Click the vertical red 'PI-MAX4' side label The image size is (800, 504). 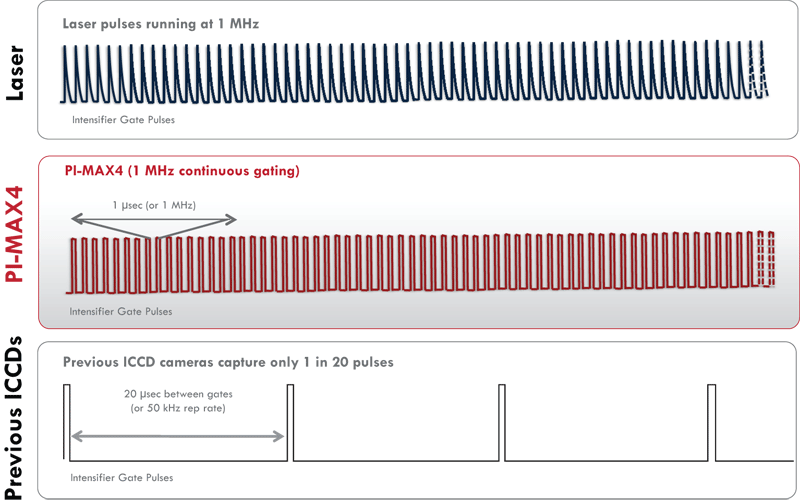pyautogui.click(x=15, y=234)
